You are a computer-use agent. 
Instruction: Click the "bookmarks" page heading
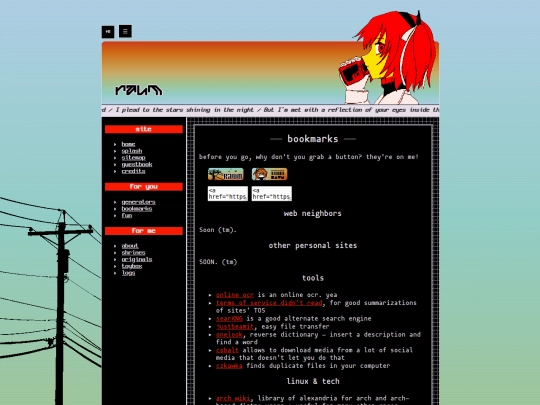pos(313,139)
